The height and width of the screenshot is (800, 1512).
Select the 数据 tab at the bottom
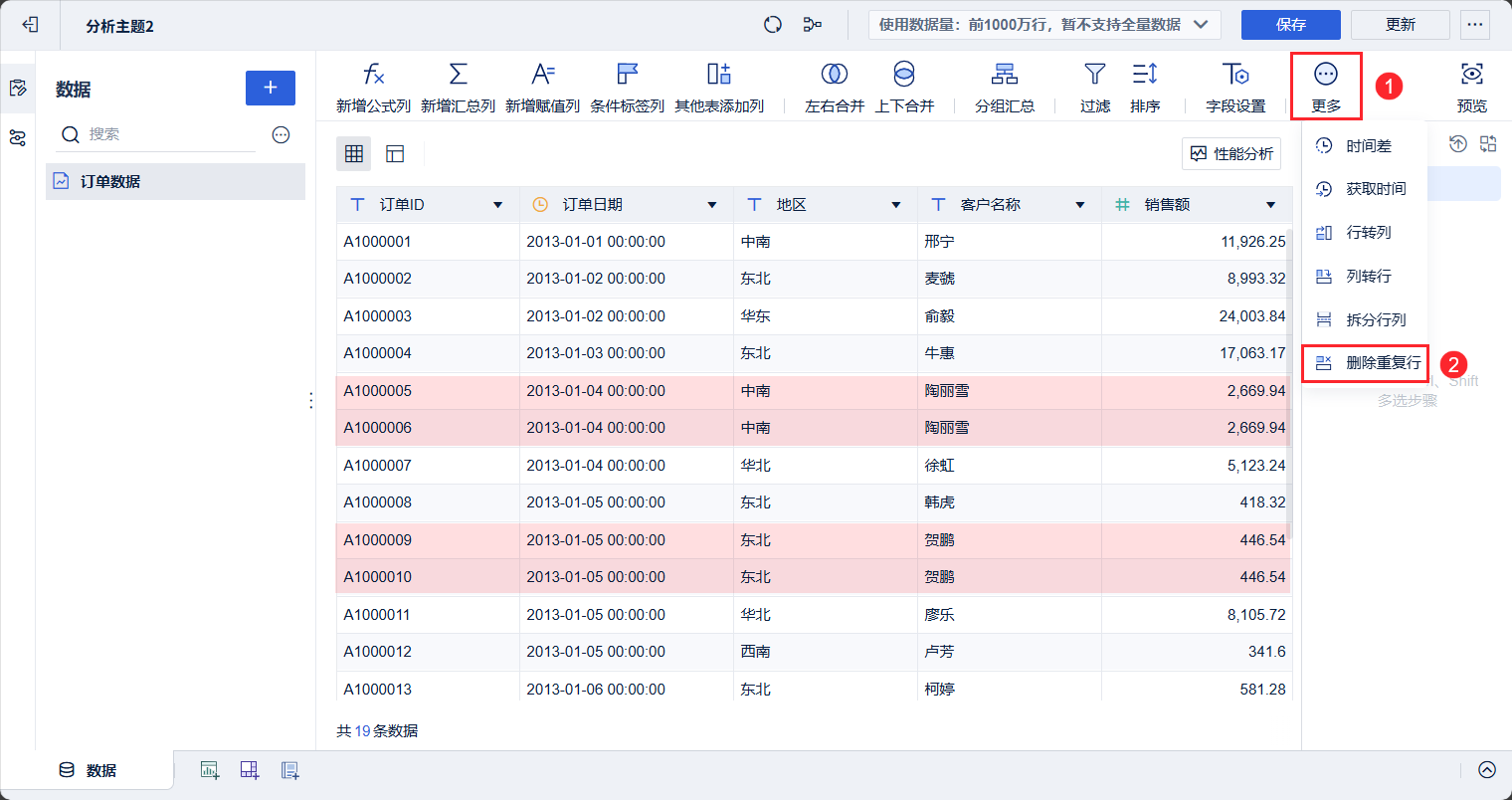pos(88,770)
